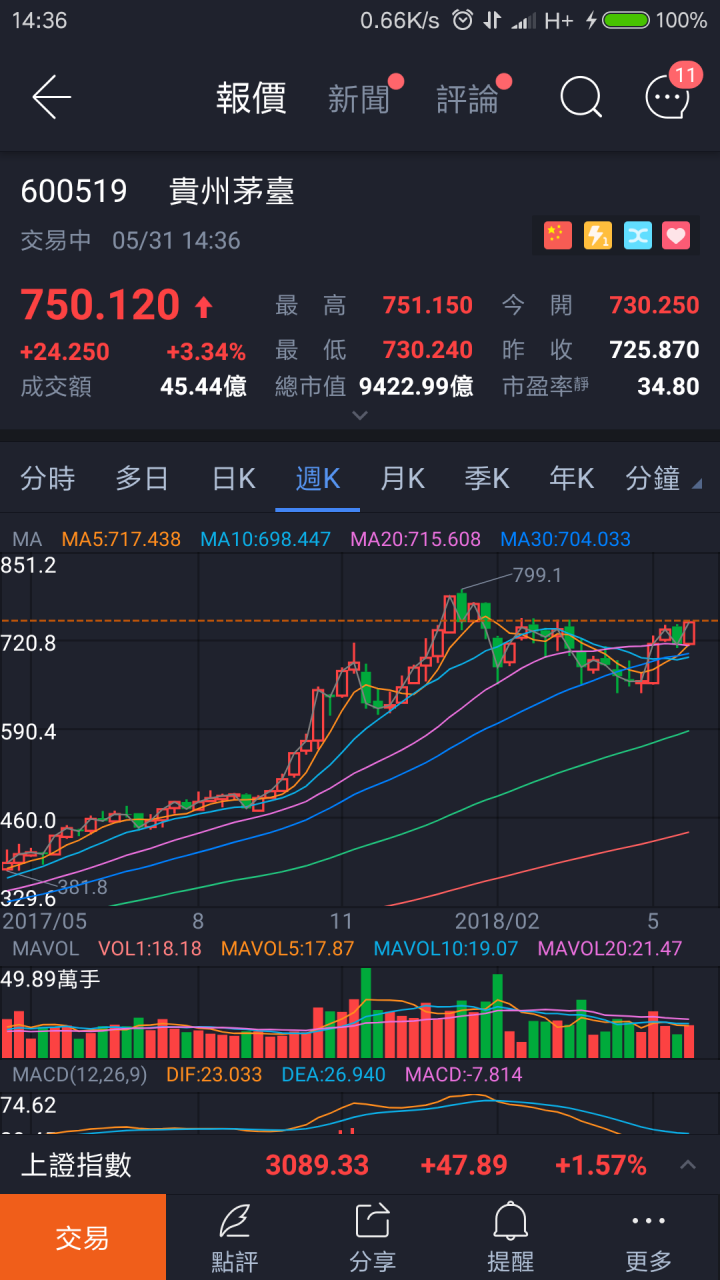Switch to the 報價 tab
This screenshot has width=720, height=1280.
click(251, 98)
